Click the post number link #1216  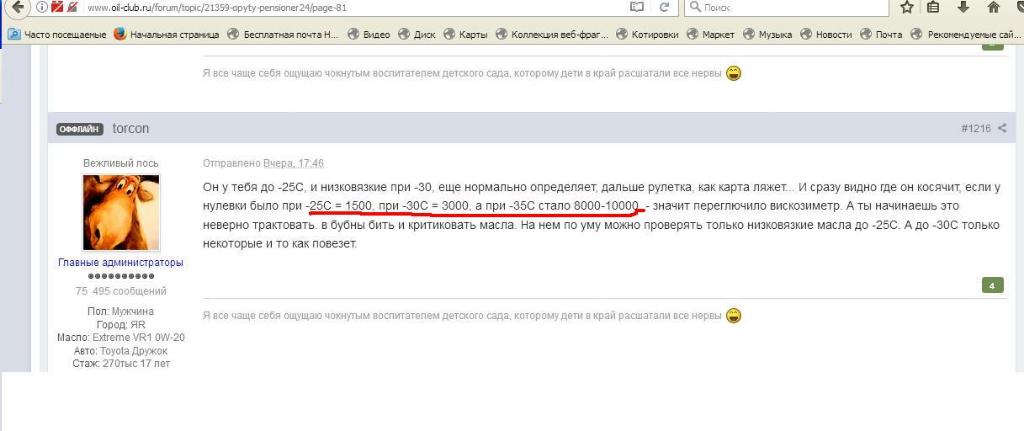tap(976, 129)
